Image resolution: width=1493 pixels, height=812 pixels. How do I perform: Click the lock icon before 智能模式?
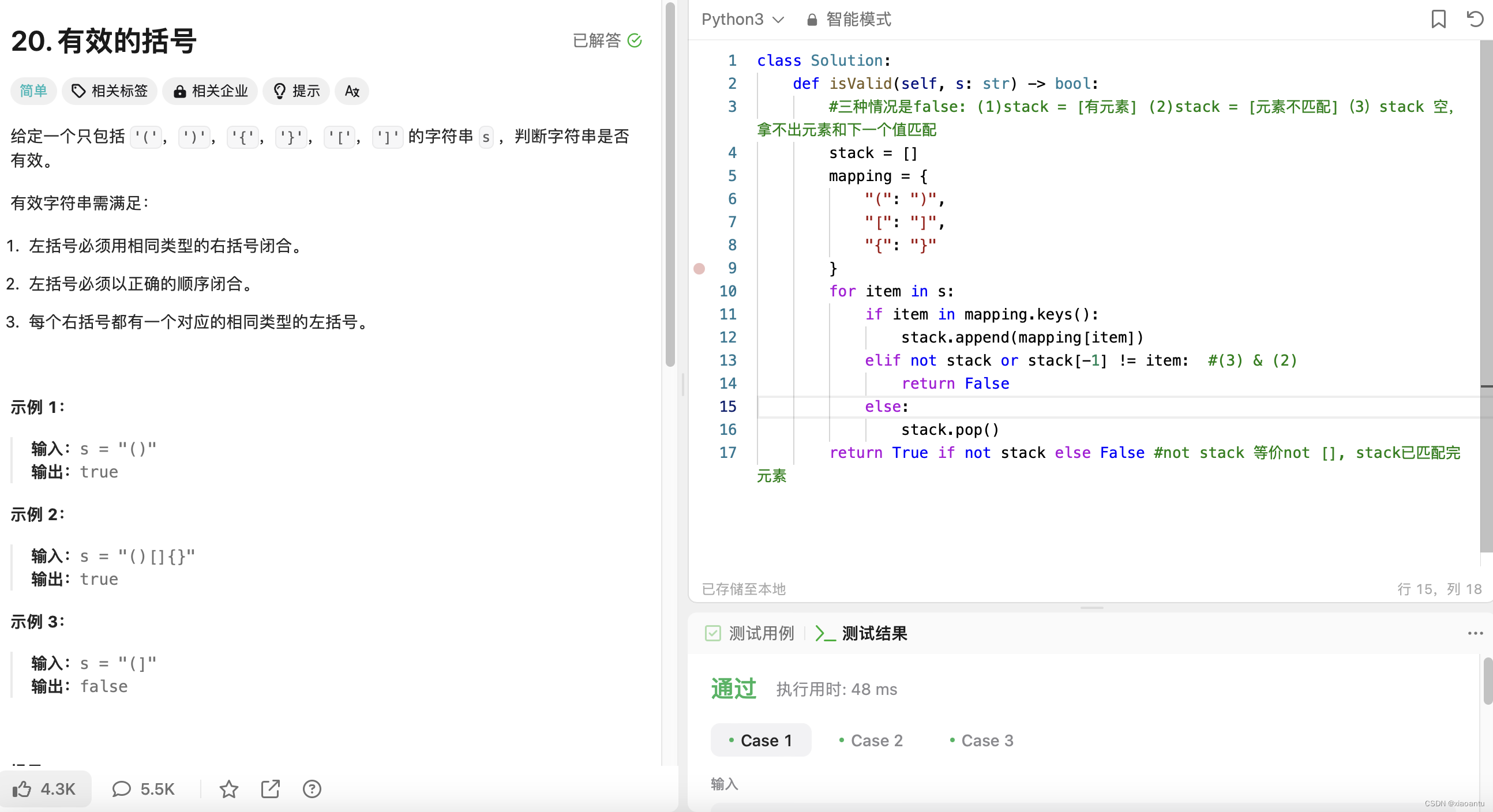click(812, 20)
